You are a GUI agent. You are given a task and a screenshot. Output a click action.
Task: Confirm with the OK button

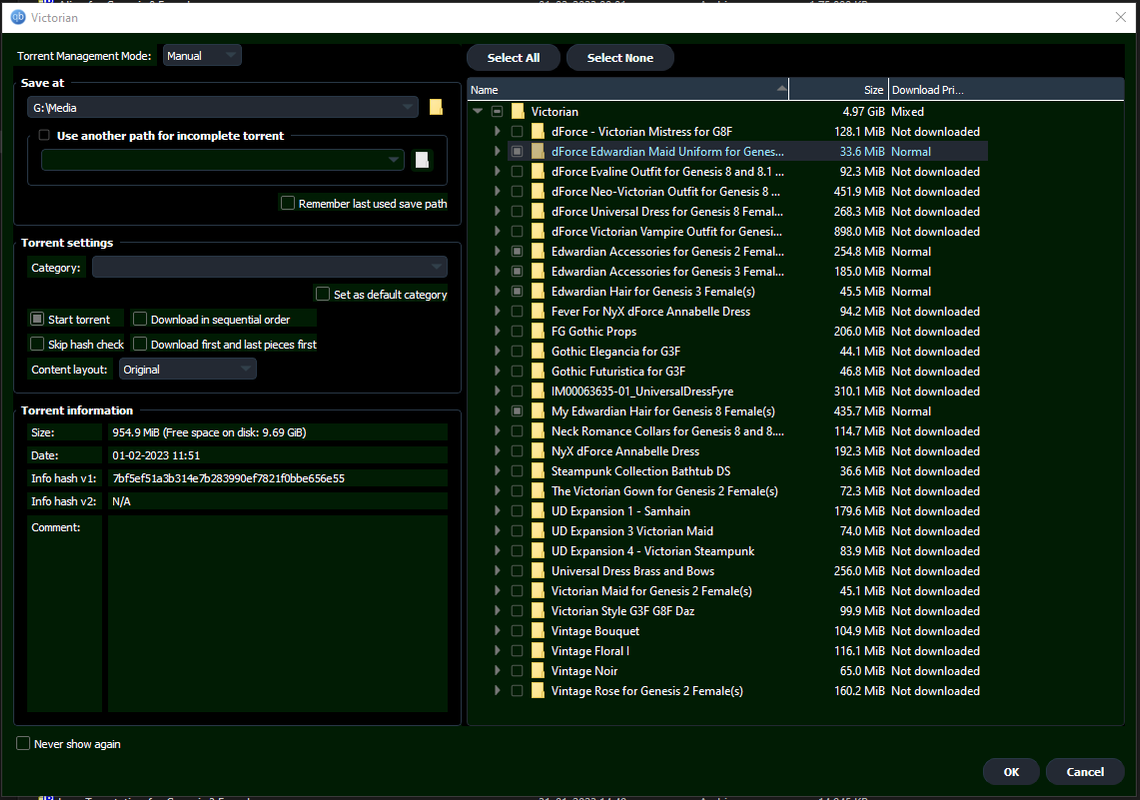[x=1011, y=772]
